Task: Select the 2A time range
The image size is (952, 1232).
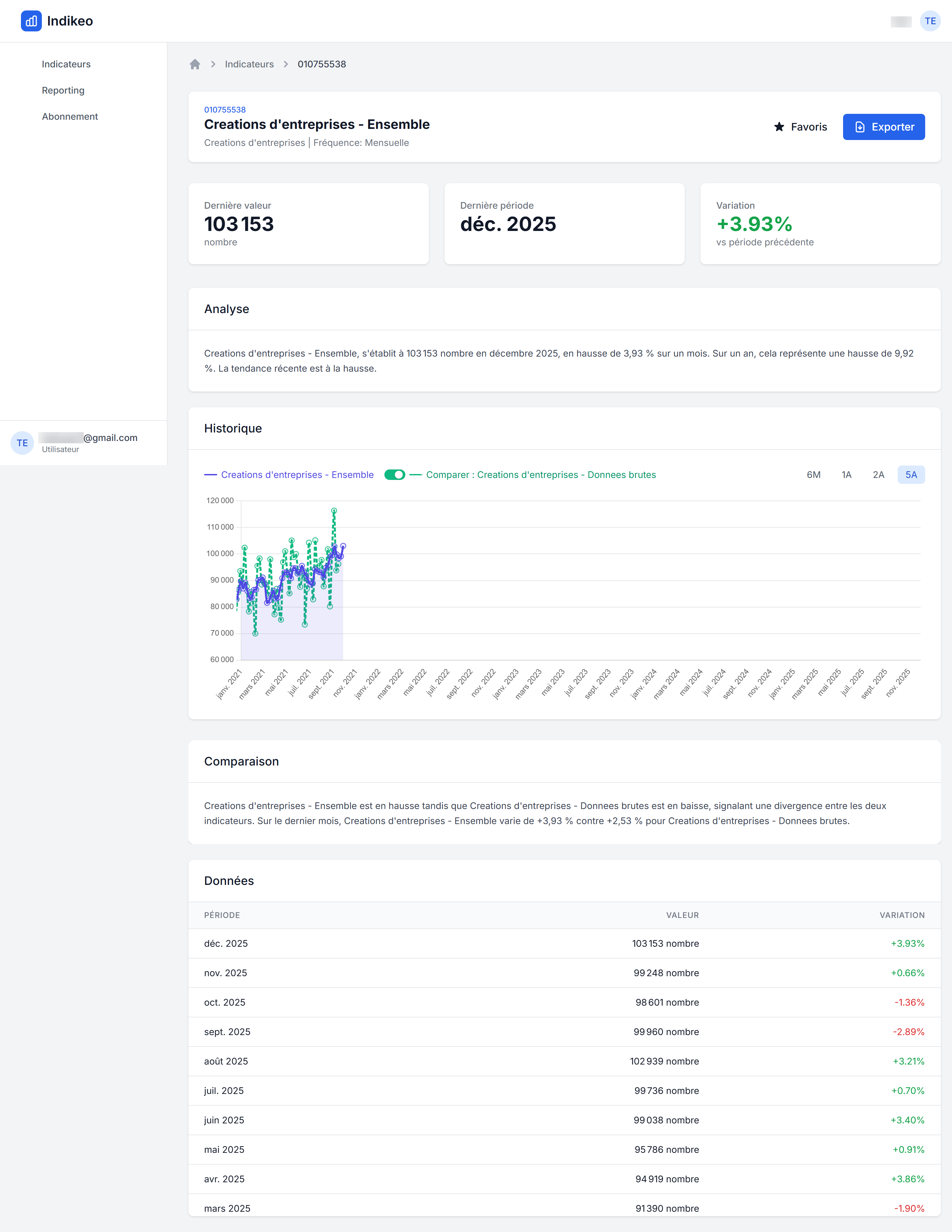Action: (x=878, y=475)
